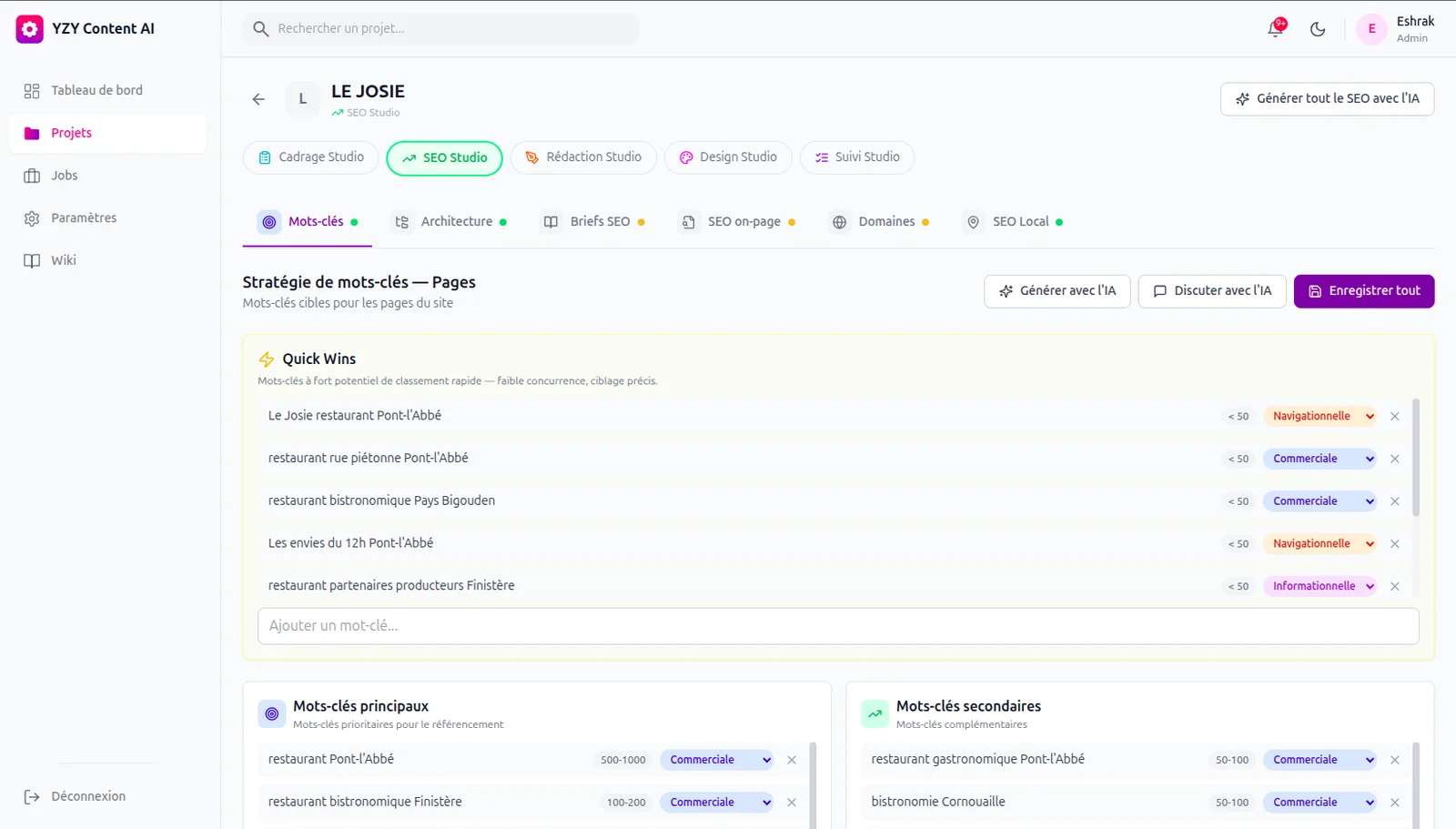
Task: Click 'Générer avec l'IA' button
Action: point(1057,291)
